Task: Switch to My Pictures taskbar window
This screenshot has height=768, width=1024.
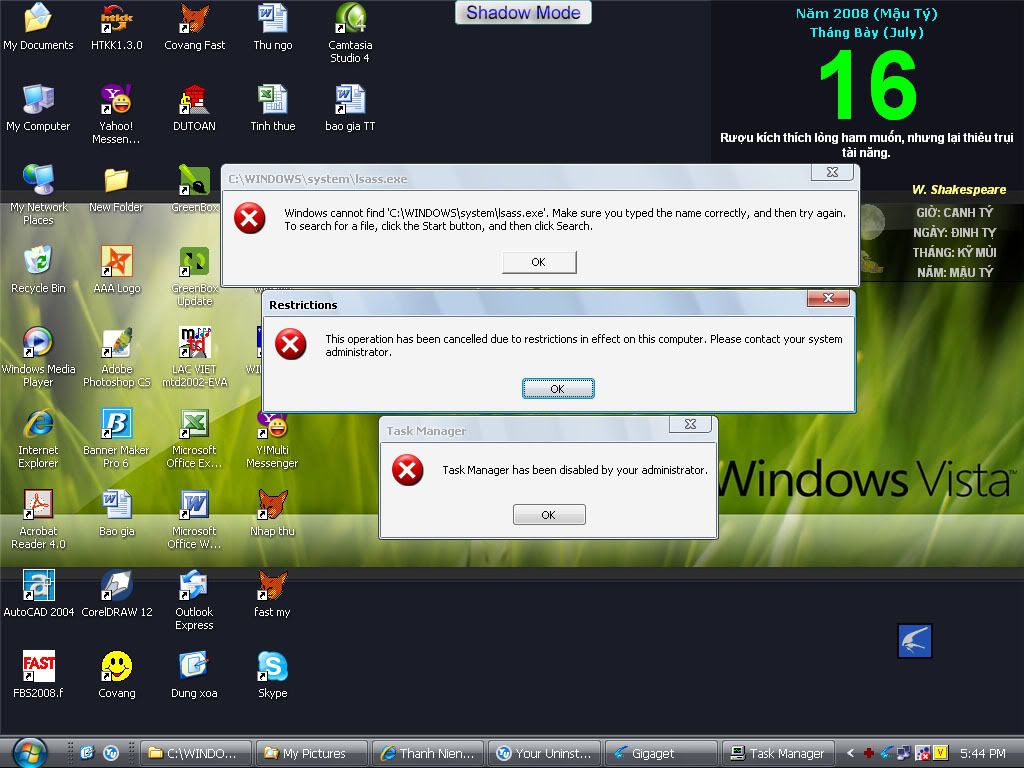Action: click(x=312, y=753)
